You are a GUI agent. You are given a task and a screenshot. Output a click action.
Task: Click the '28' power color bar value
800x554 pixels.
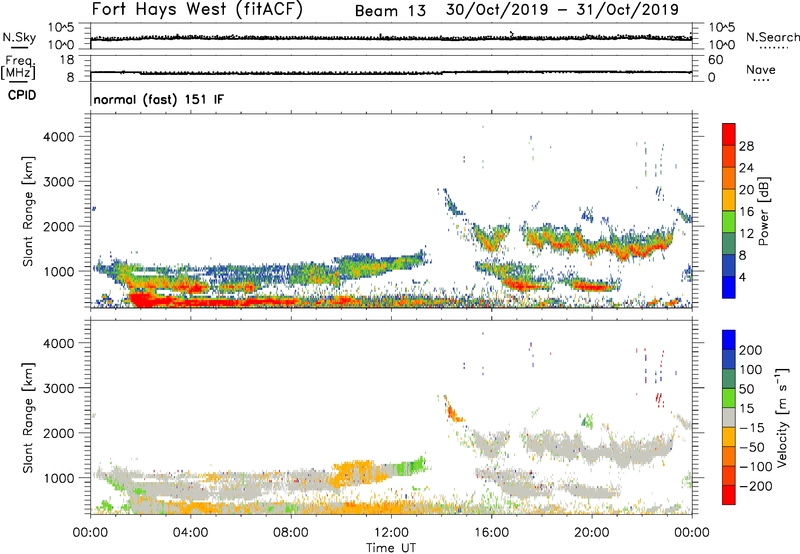pos(746,146)
